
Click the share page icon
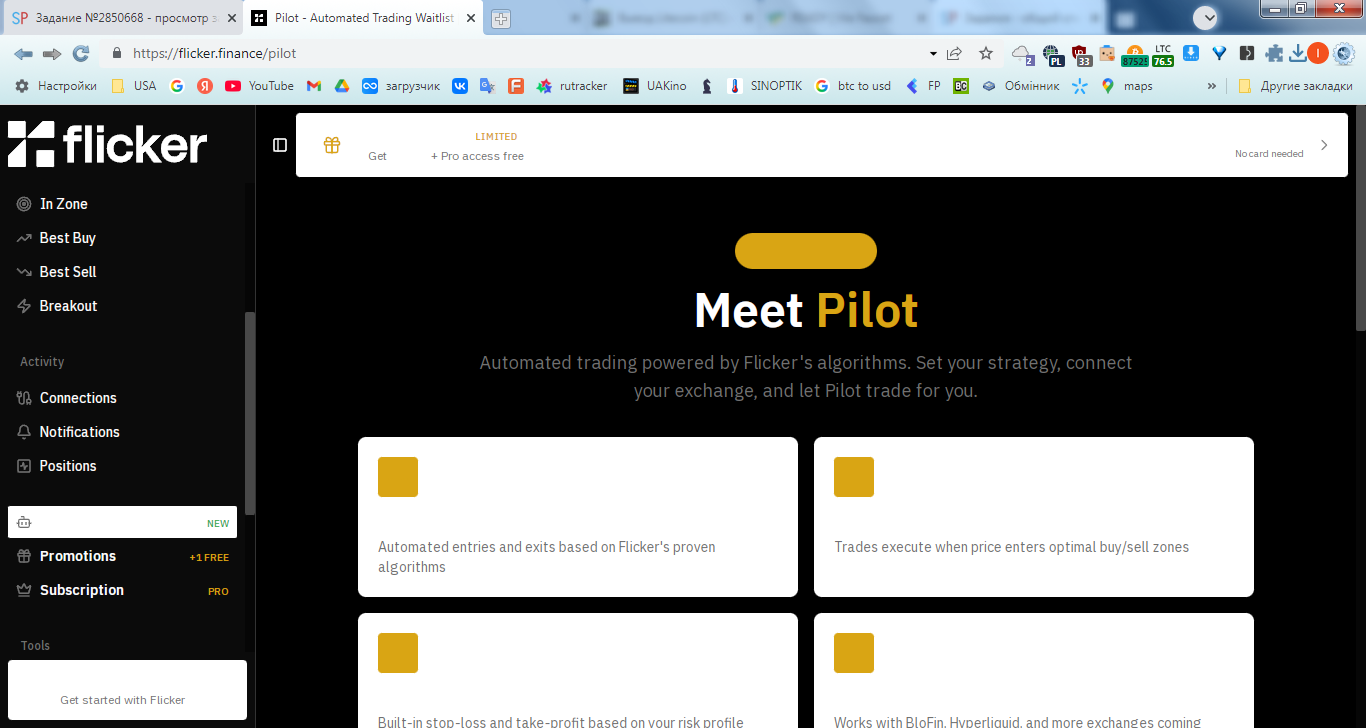pyautogui.click(x=954, y=54)
